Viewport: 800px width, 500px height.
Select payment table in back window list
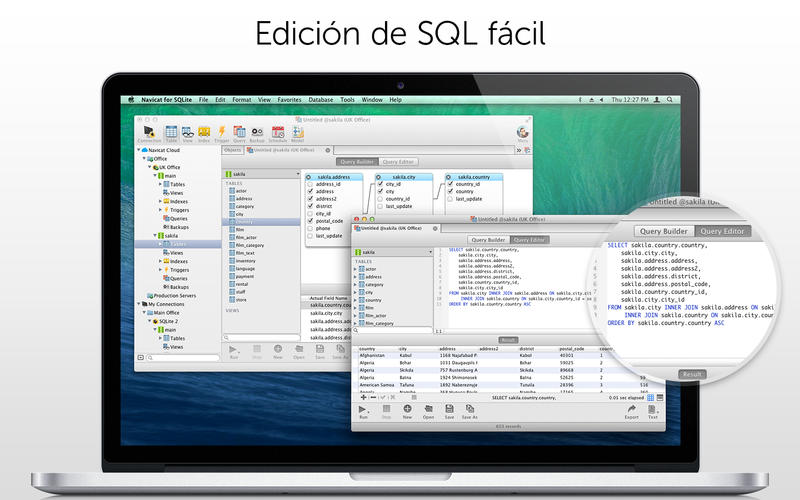245,277
